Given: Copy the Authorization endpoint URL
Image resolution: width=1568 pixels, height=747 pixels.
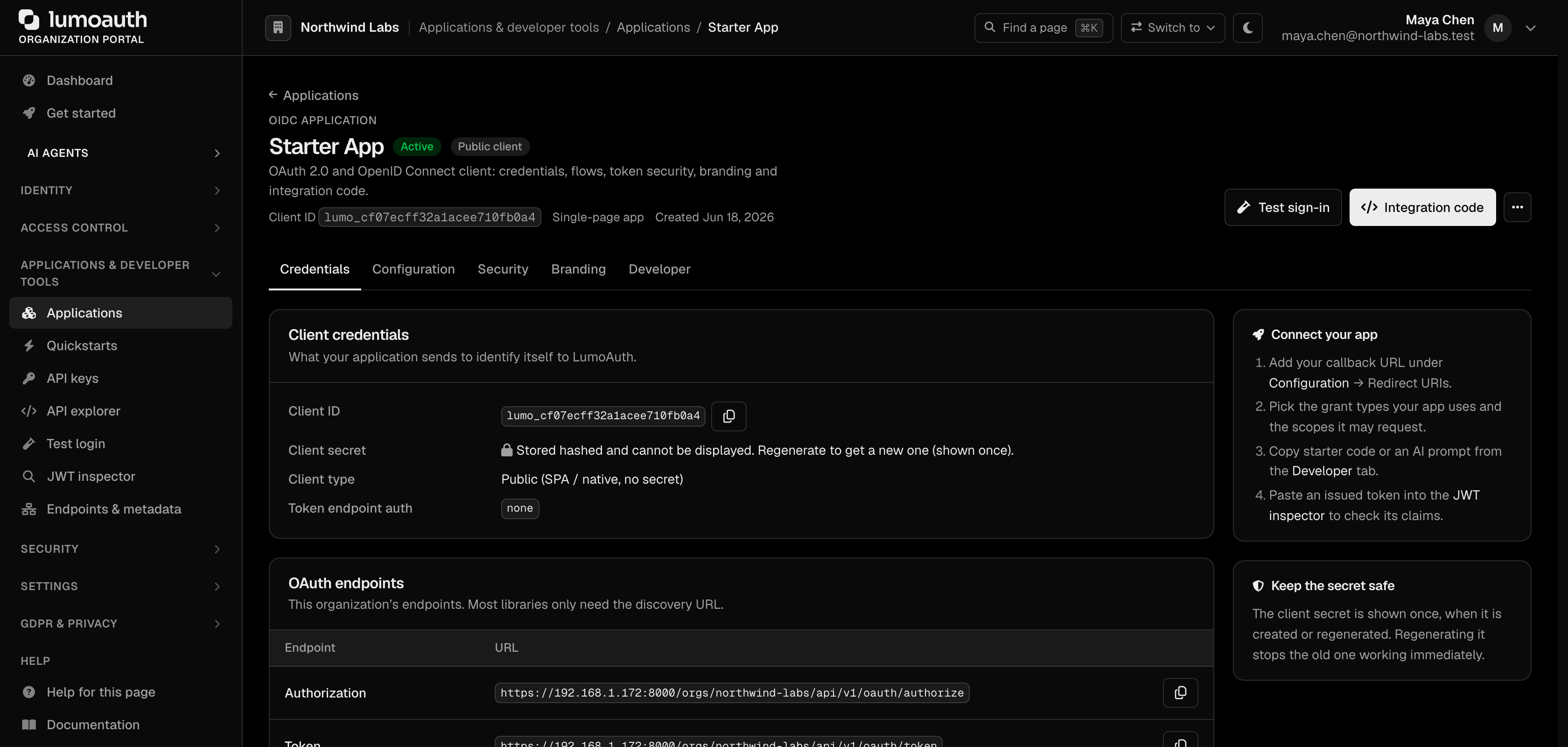Looking at the screenshot, I should click(1180, 693).
